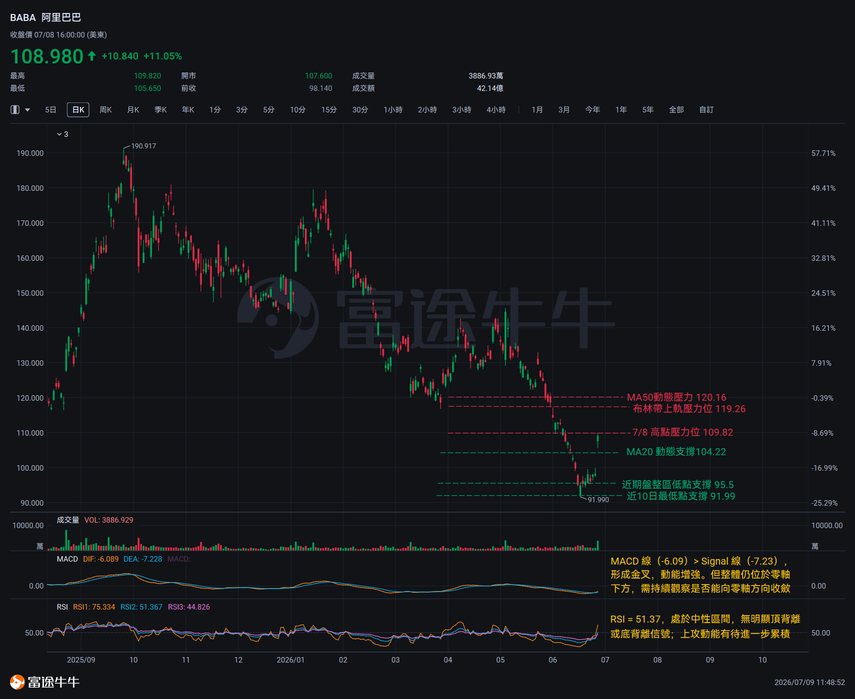Image resolution: width=855 pixels, height=699 pixels.
Task: Choose the 1分 interval
Action: [215, 110]
